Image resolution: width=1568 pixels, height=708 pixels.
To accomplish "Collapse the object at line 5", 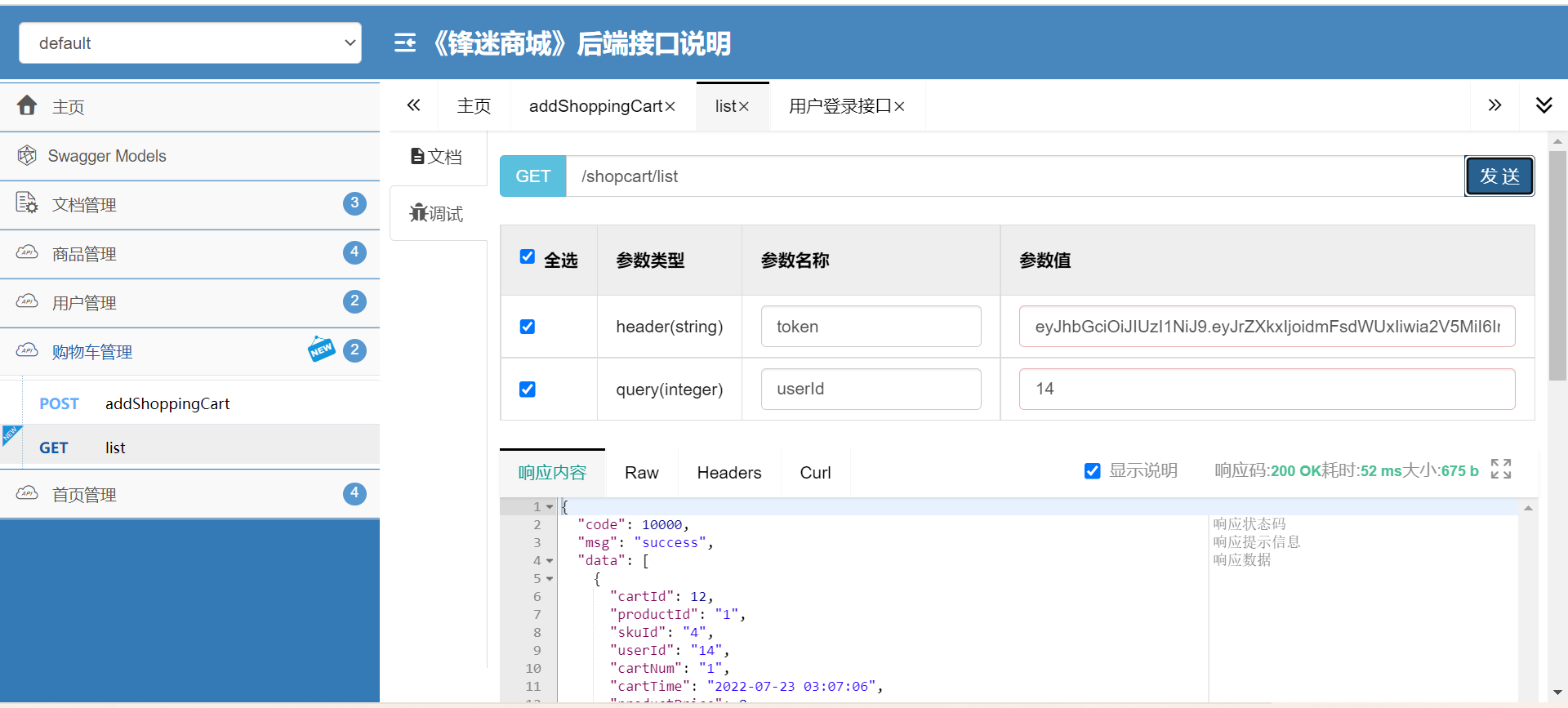I will point(550,579).
